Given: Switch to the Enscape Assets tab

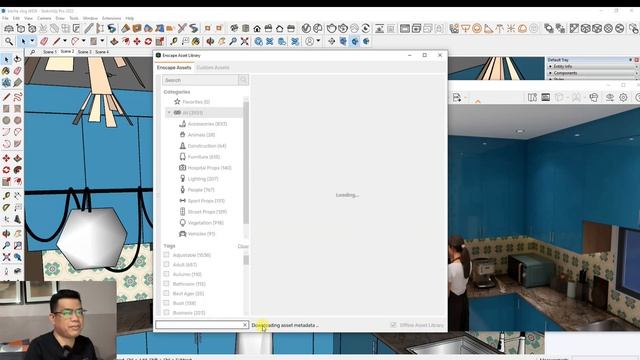Looking at the screenshot, I should [174, 67].
